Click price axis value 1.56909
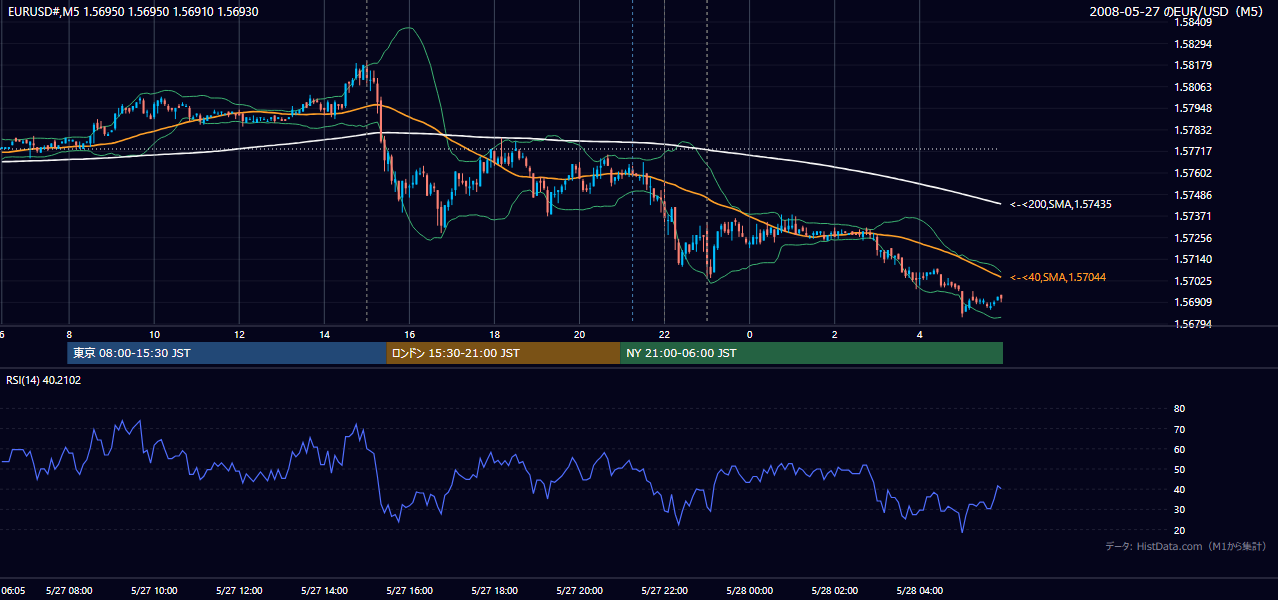The height and width of the screenshot is (600, 1278). 1195,302
